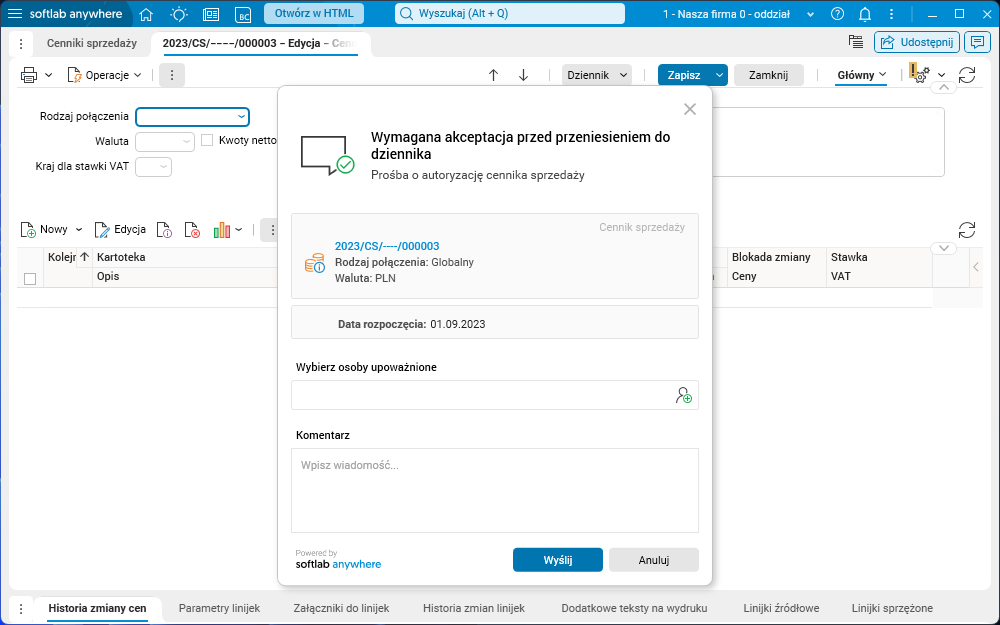Refresh the document with top refresh icon
This screenshot has width=1000, height=625.
(x=967, y=75)
